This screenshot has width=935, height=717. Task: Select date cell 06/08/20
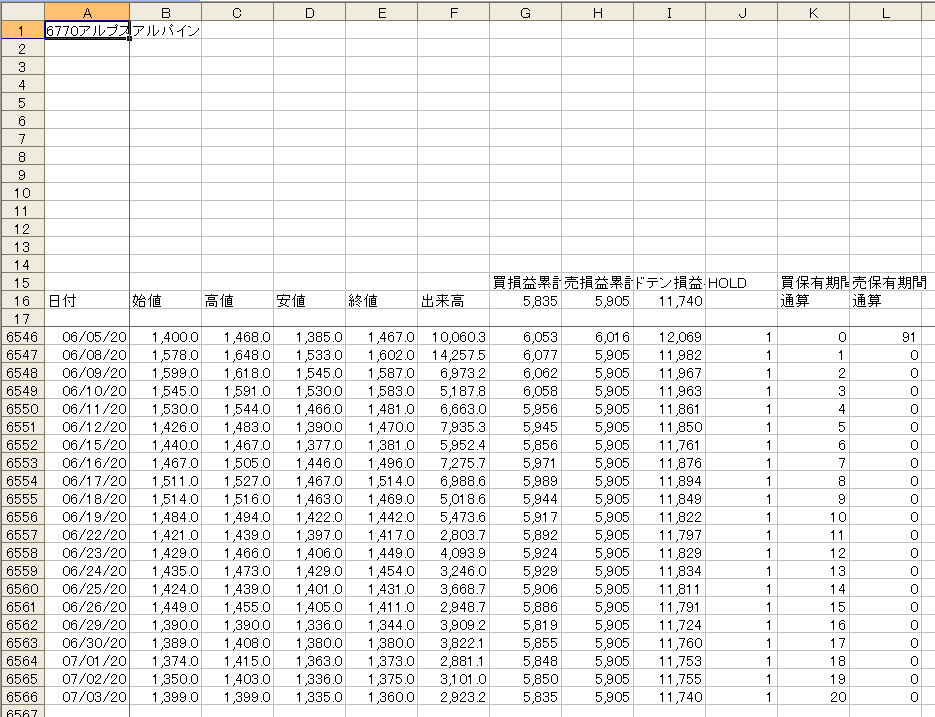pos(87,355)
